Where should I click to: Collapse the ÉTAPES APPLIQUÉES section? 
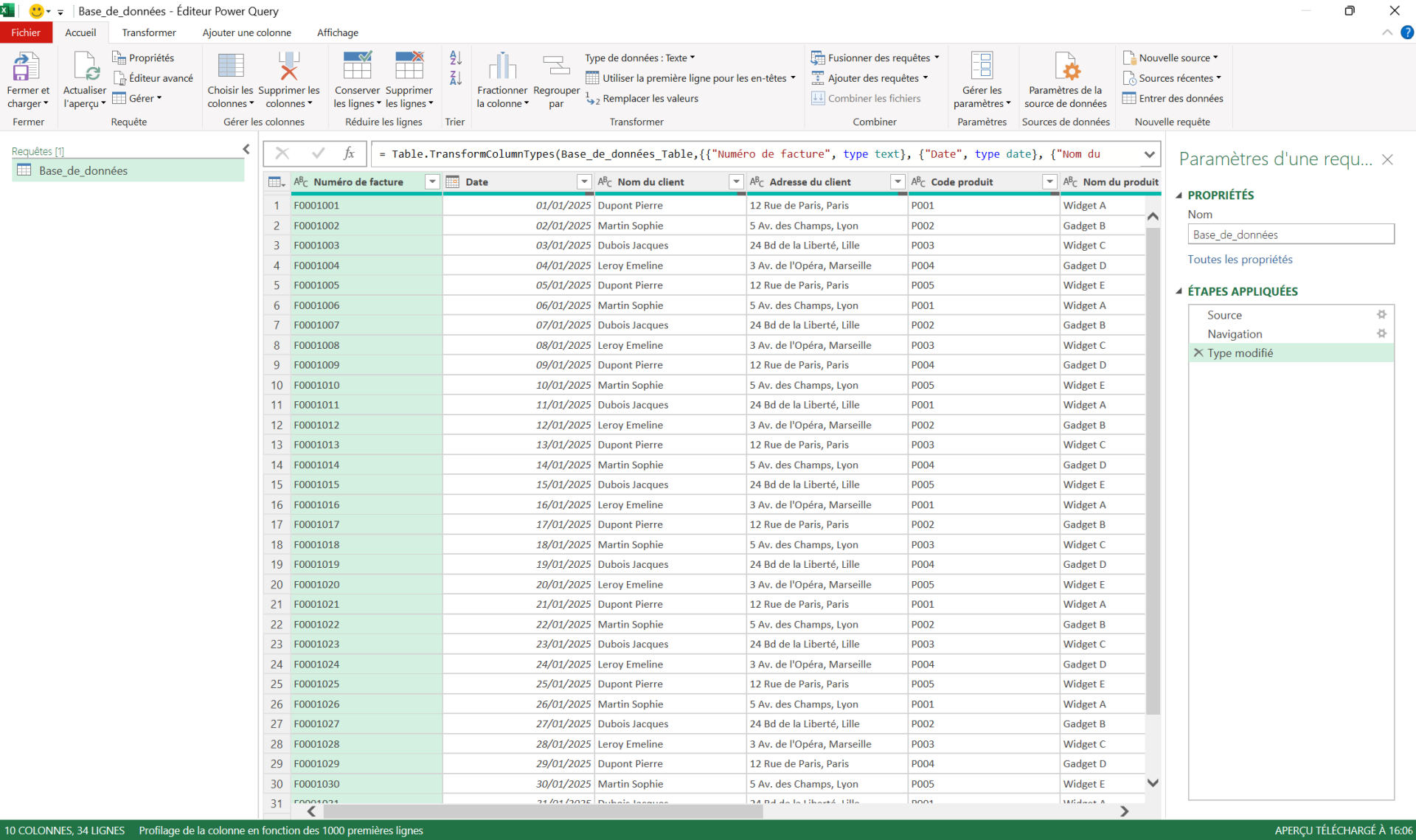pos(1179,291)
